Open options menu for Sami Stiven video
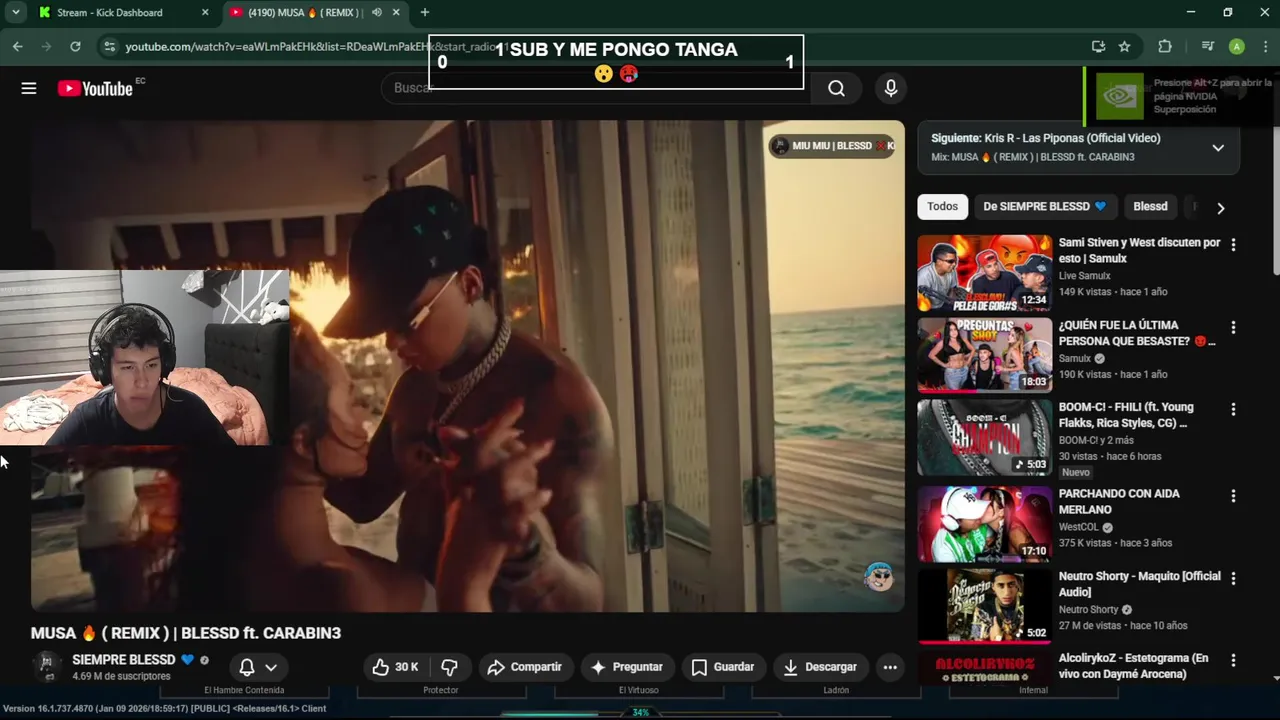This screenshot has height=720, width=1280. pos(1233,245)
